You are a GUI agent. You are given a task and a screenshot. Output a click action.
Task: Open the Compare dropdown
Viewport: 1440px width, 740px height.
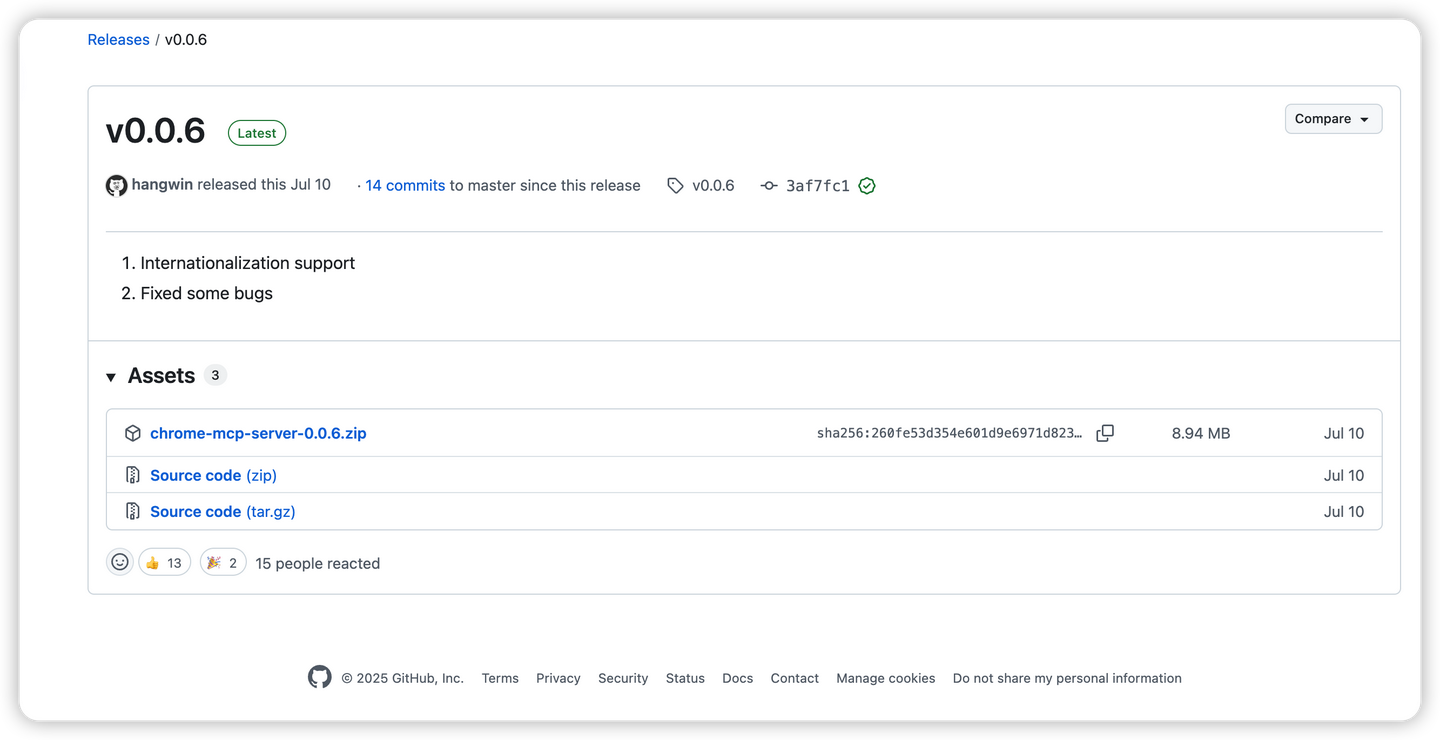point(1333,118)
